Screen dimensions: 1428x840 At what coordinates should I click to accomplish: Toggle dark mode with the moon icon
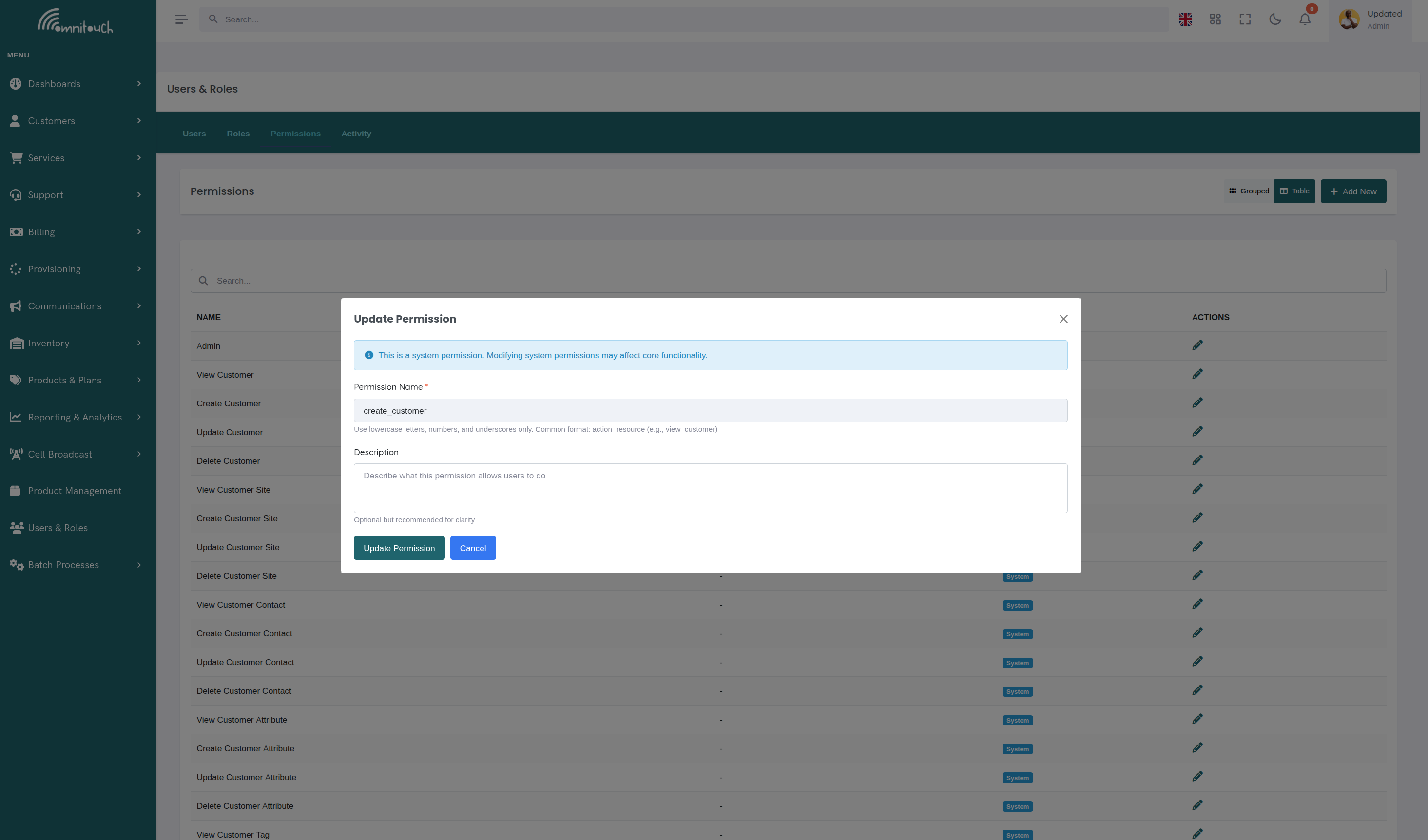(1275, 19)
